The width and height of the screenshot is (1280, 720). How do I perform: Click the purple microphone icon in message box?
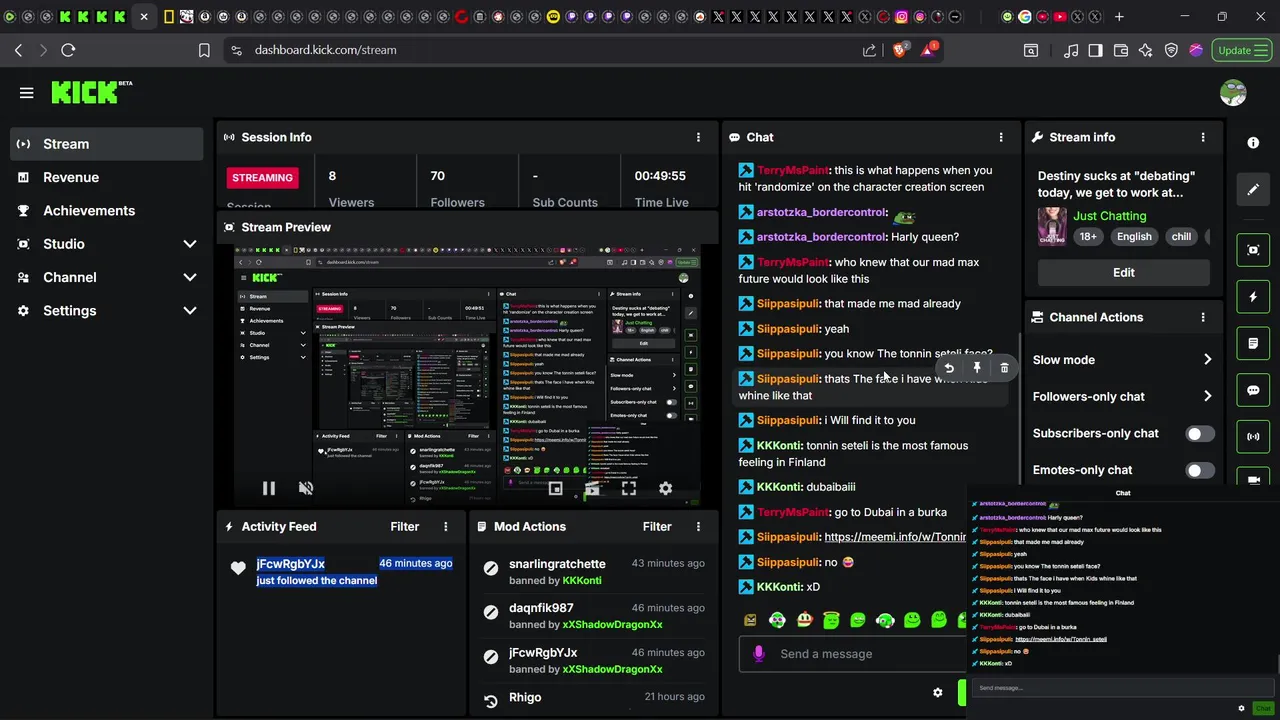pyautogui.click(x=758, y=653)
